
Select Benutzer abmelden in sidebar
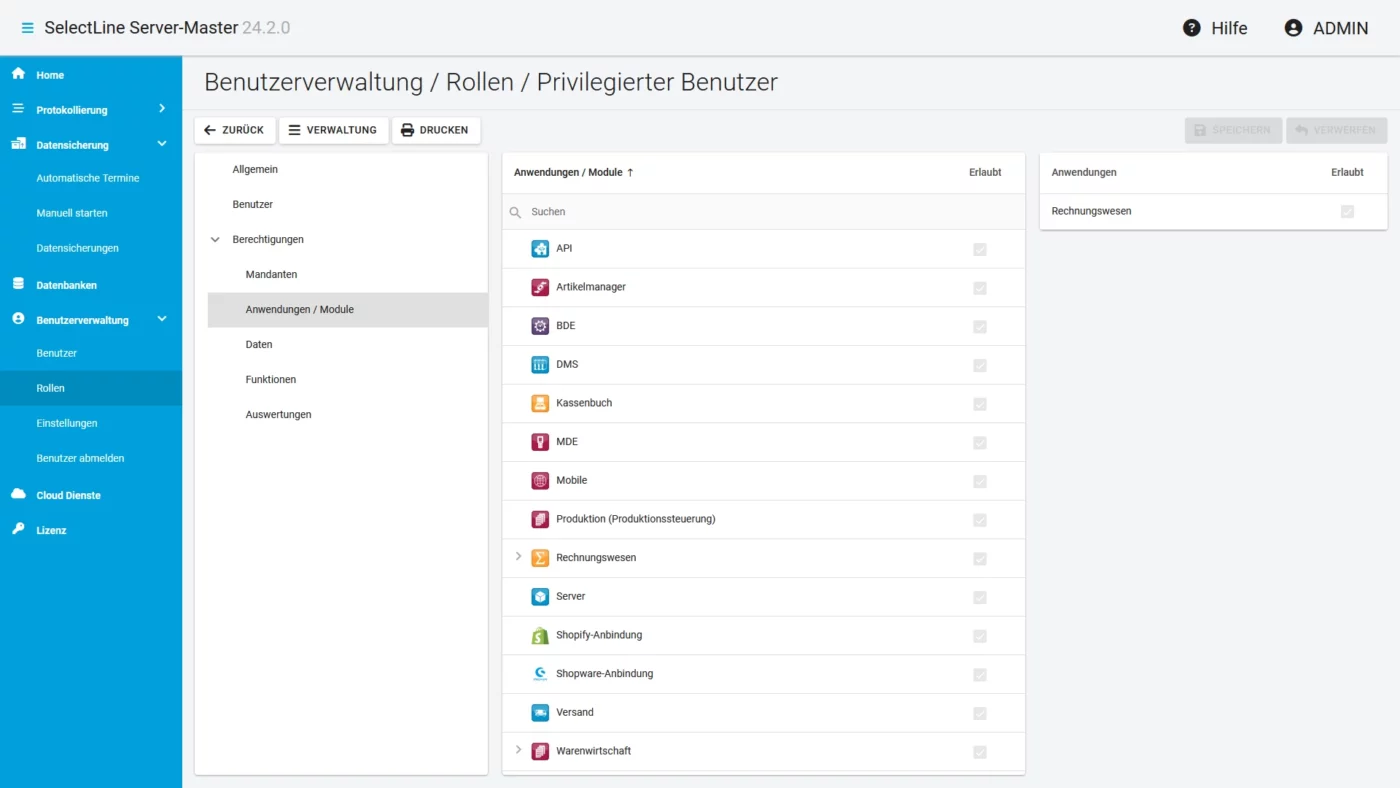coord(80,458)
